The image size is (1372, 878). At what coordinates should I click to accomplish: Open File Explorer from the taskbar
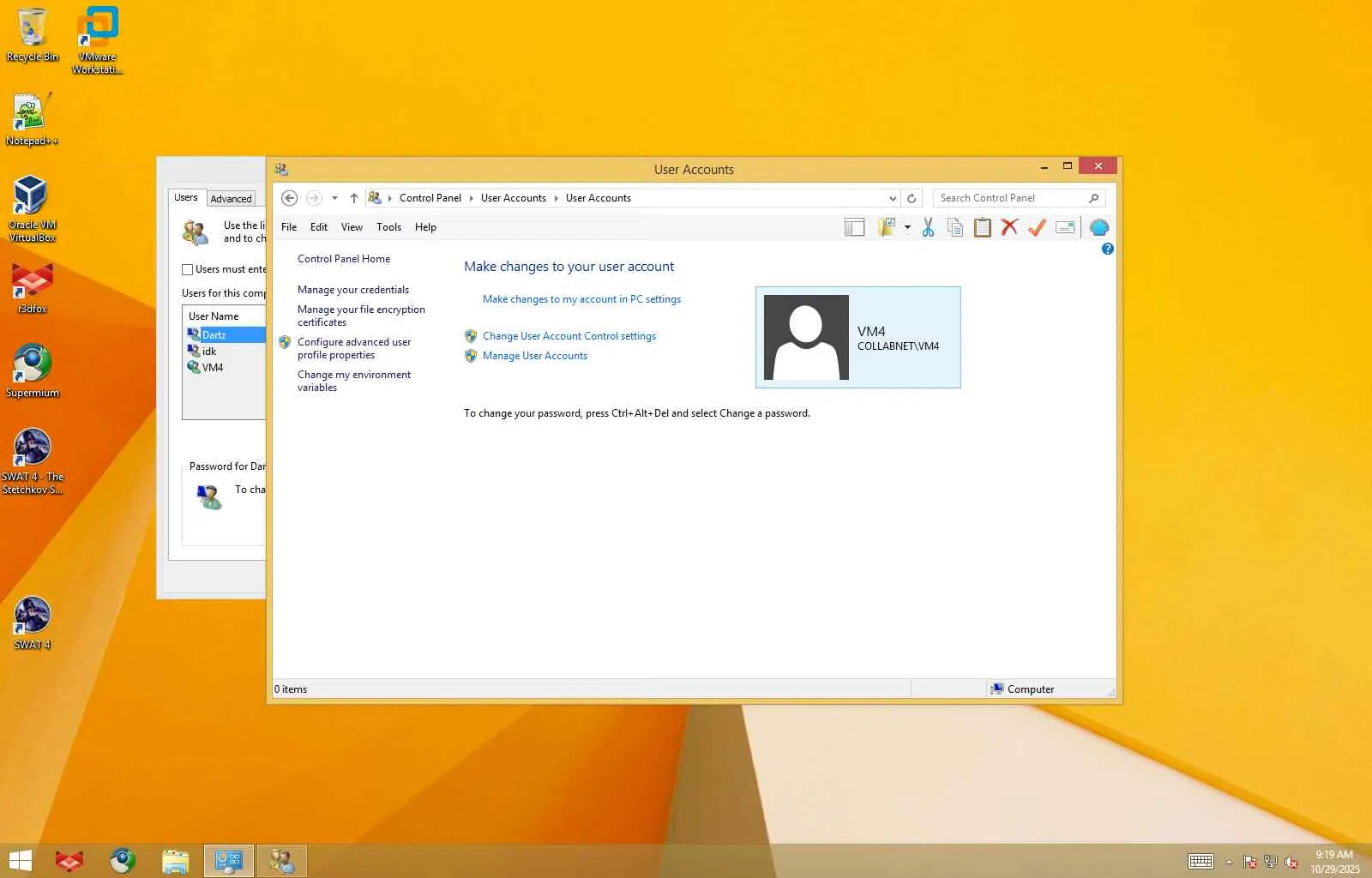tap(175, 861)
